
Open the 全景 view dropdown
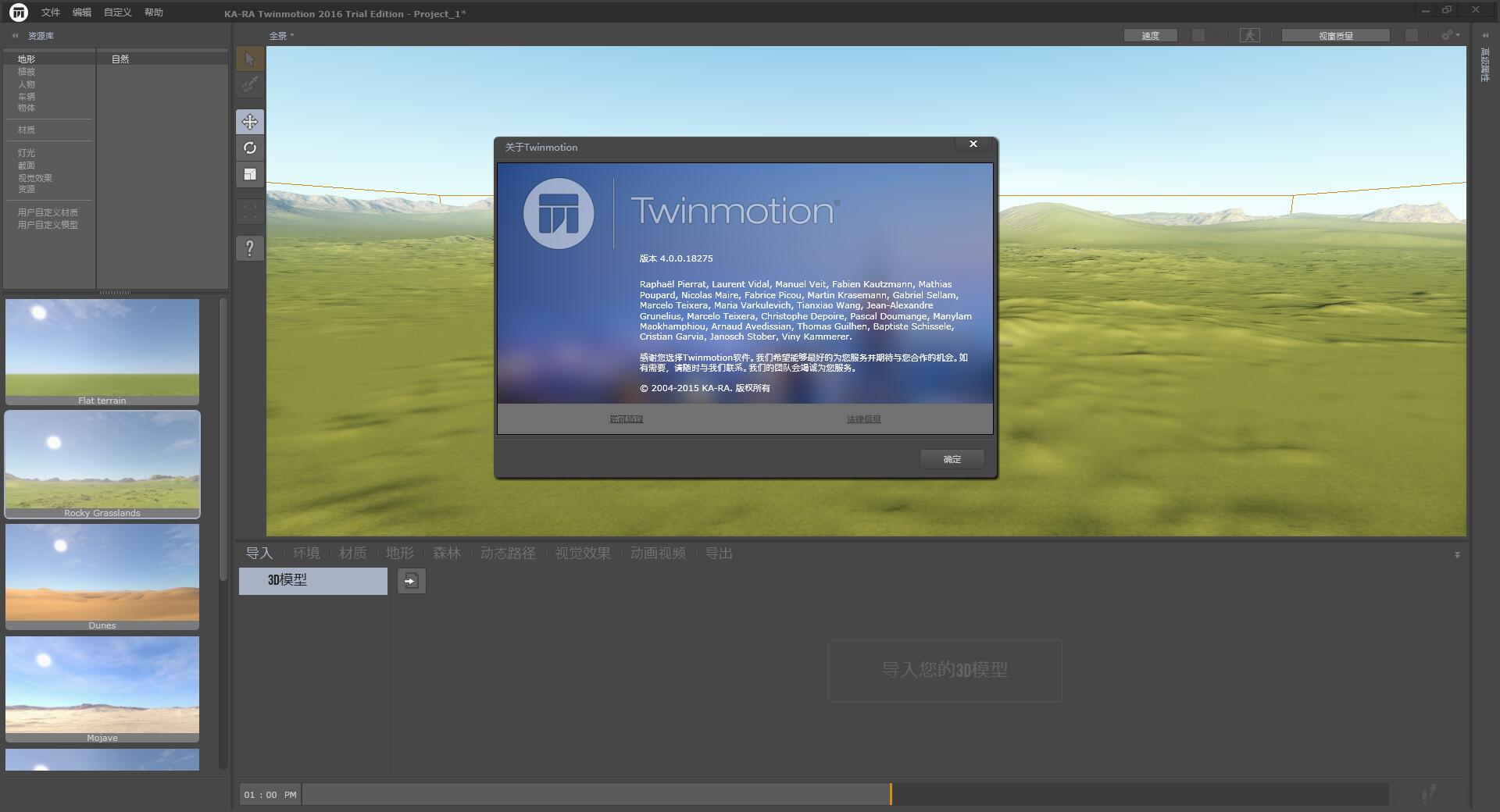(x=281, y=36)
